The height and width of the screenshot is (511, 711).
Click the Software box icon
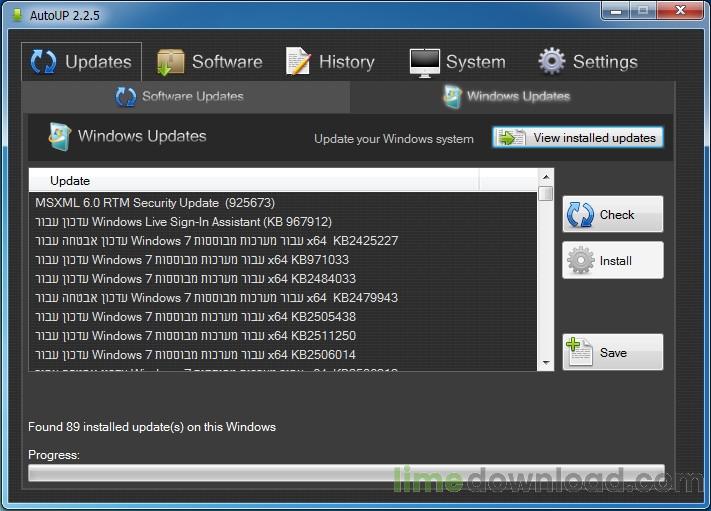(x=170, y=62)
